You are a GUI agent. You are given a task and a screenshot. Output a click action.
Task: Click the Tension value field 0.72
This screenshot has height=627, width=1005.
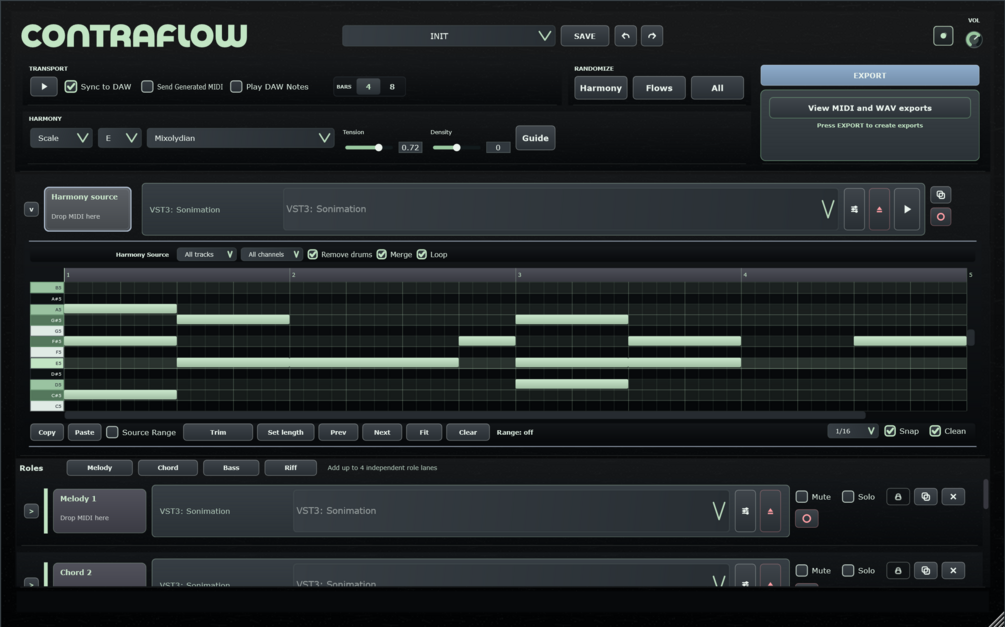410,147
